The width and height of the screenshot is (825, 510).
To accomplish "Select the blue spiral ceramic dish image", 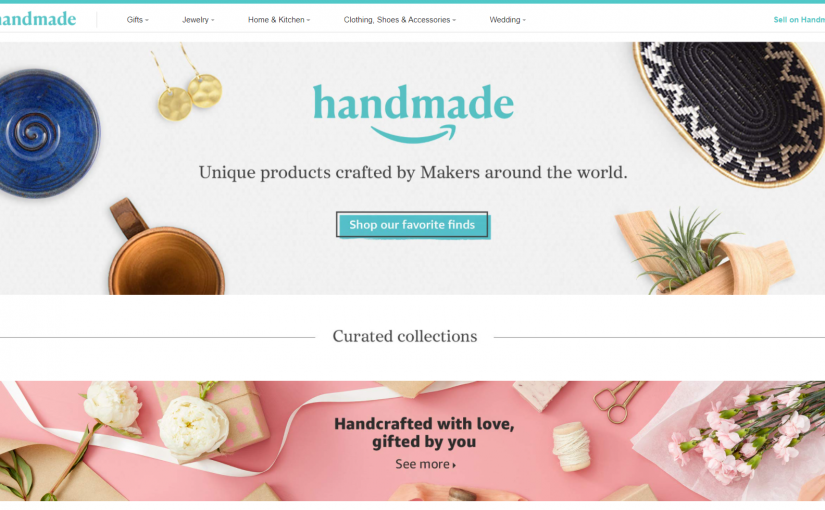I will (48, 133).
